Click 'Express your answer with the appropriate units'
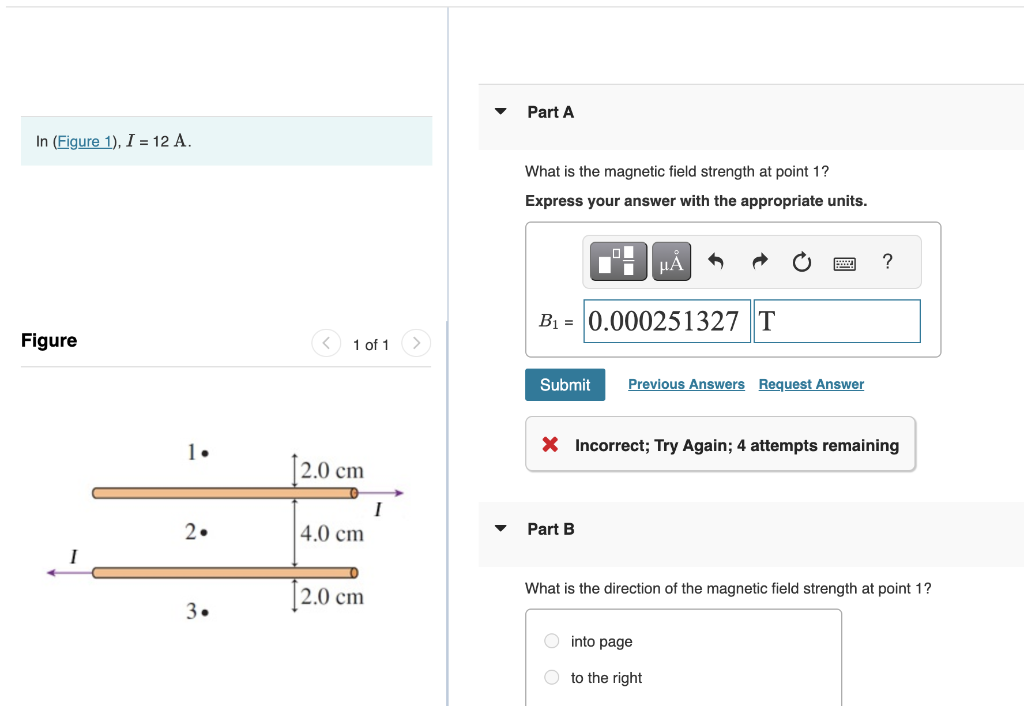1024x706 pixels. click(x=696, y=201)
